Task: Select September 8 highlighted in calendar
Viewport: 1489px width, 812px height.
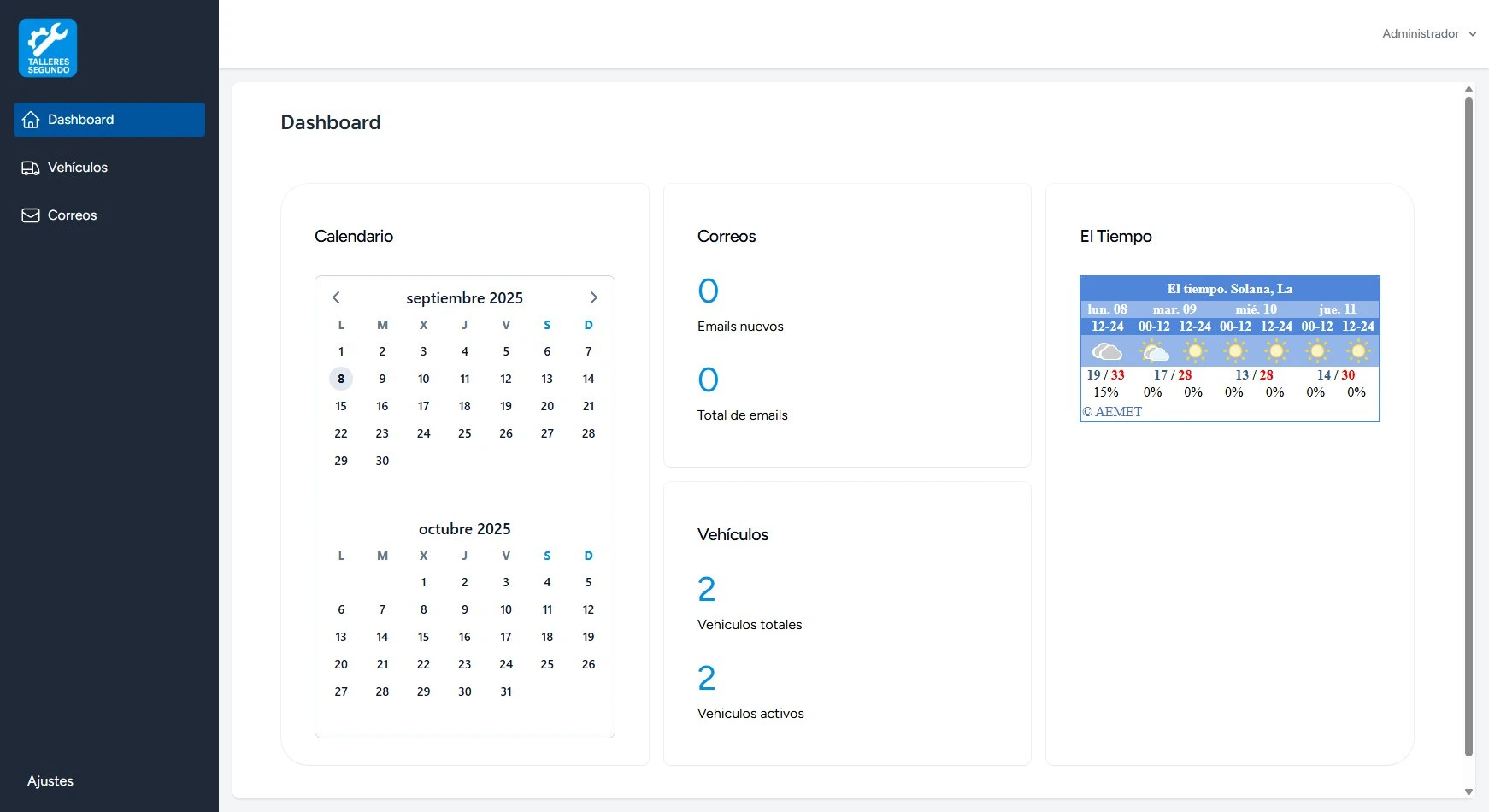Action: (341, 379)
